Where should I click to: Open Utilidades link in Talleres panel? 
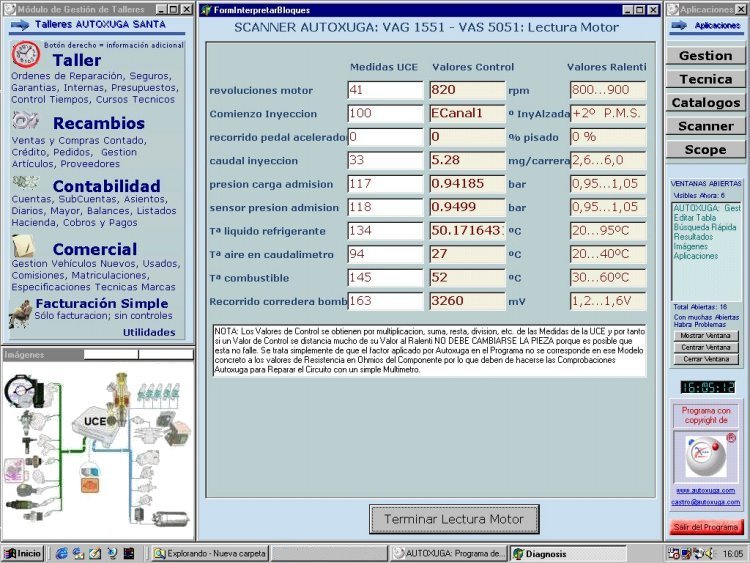click(149, 332)
